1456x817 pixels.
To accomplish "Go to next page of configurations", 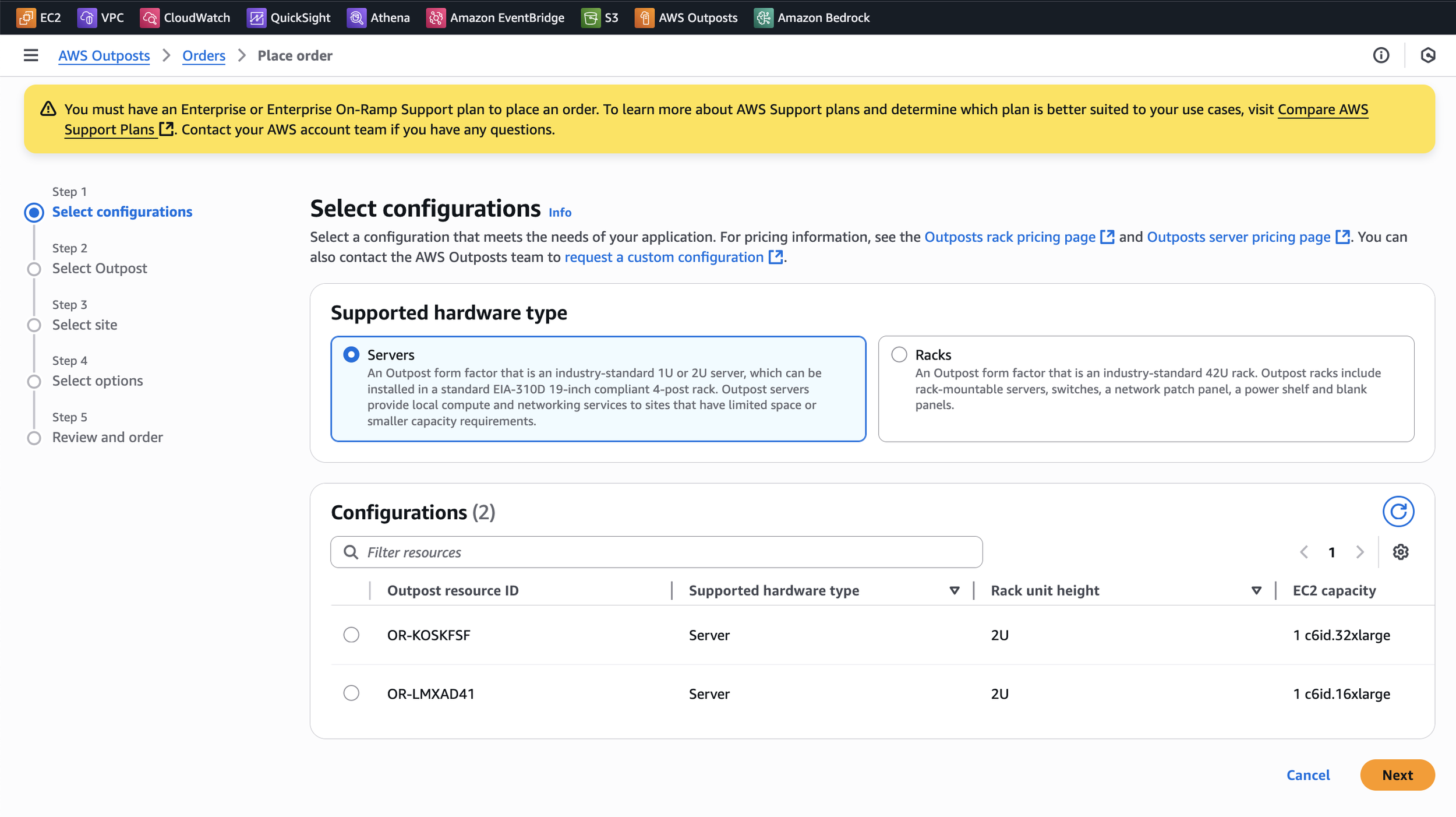I will point(1360,552).
